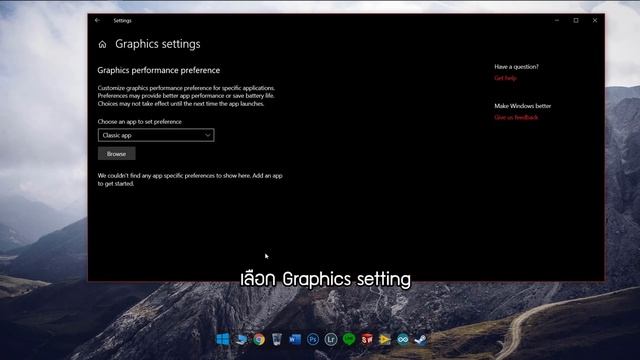640x360 pixels.
Task: Open the Give us feedback link
Action: (x=516, y=117)
